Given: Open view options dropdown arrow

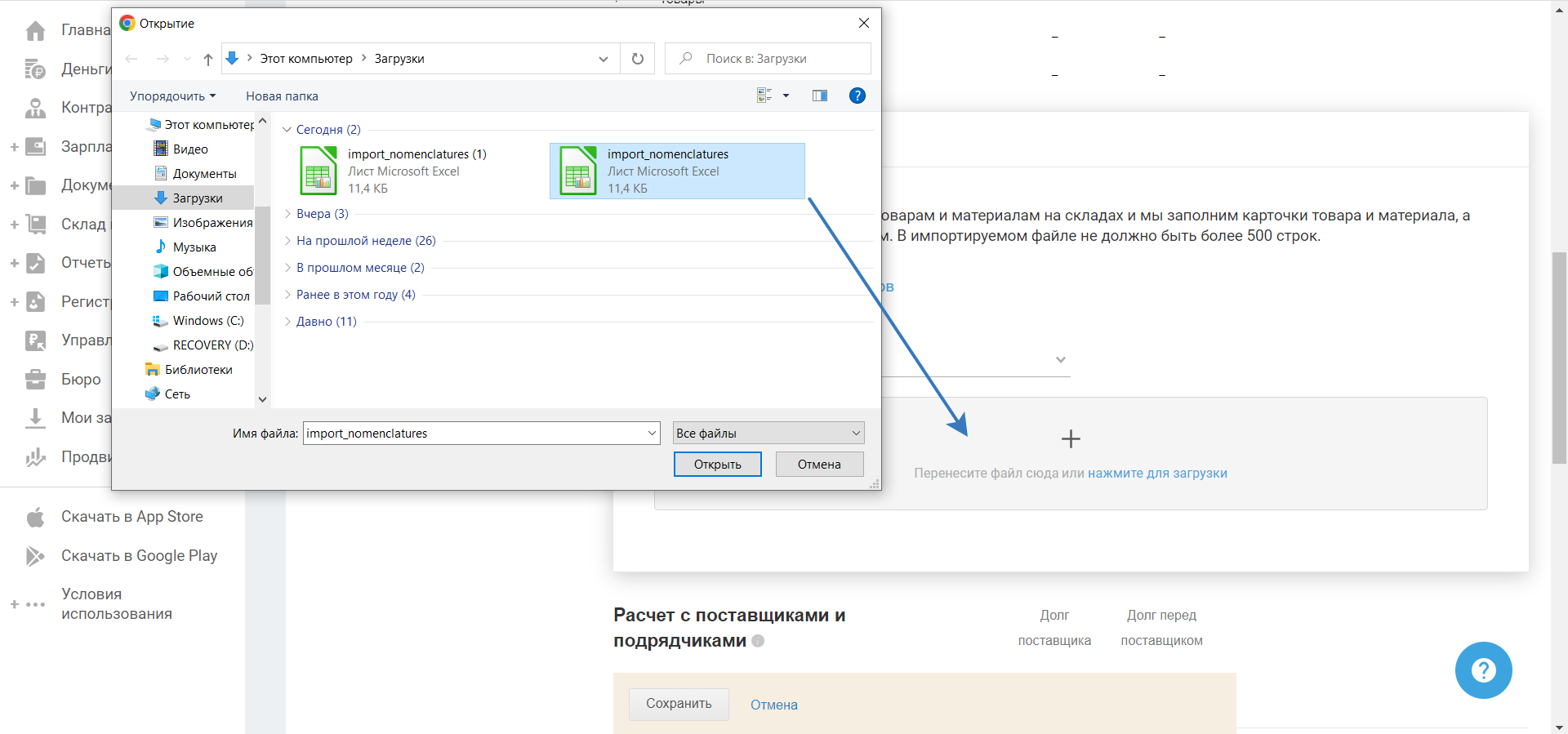Looking at the screenshot, I should [x=786, y=96].
